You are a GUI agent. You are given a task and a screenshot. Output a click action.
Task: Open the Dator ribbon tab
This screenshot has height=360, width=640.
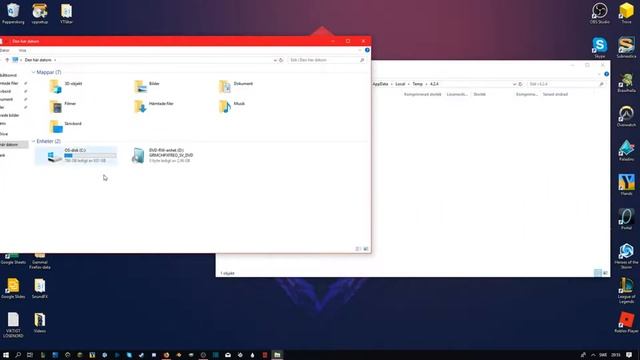click(x=4, y=50)
